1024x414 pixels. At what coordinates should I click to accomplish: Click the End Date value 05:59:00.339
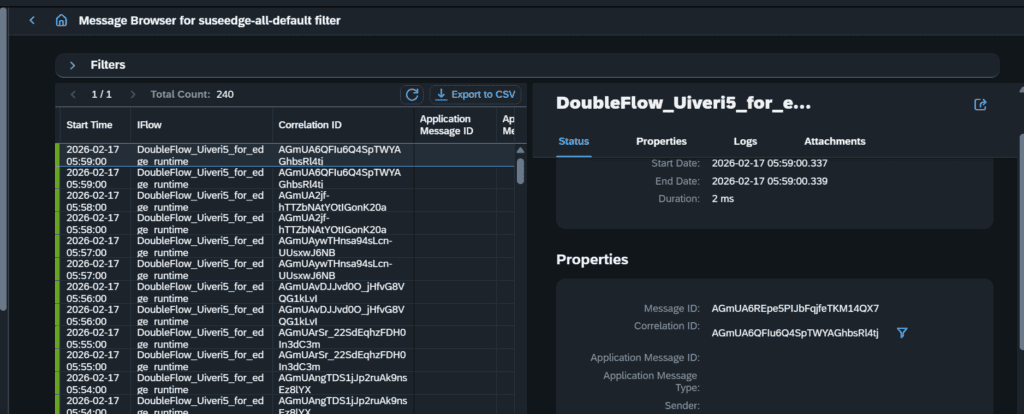[x=769, y=181]
